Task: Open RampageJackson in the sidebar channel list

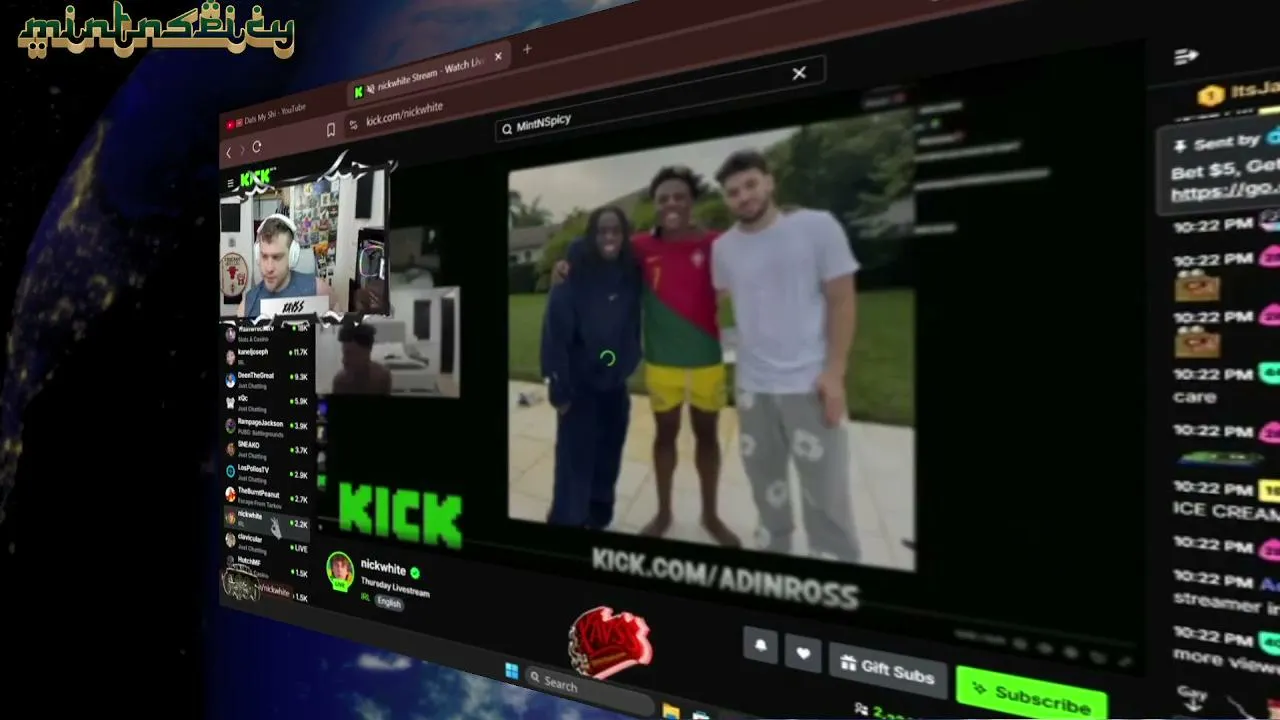Action: pos(267,427)
